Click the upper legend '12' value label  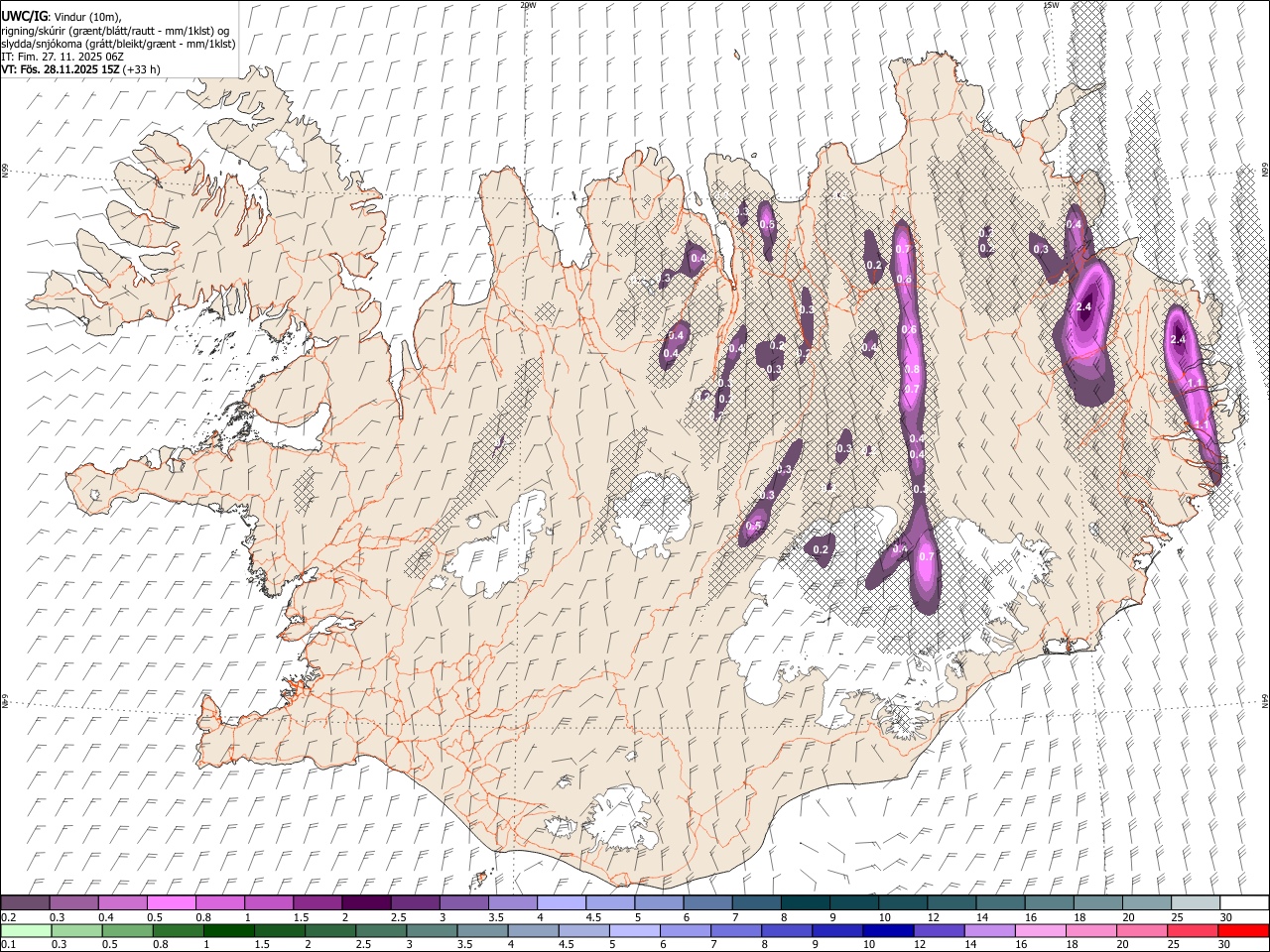click(933, 917)
